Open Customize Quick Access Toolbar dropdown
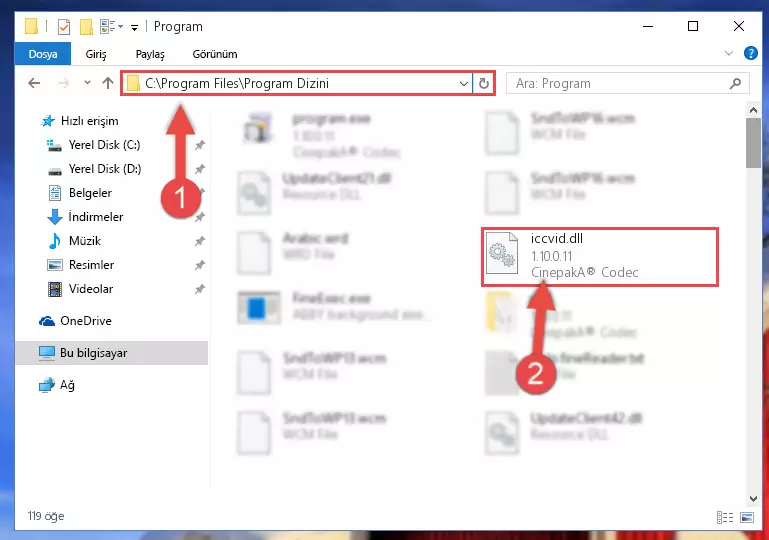 click(x=134, y=27)
